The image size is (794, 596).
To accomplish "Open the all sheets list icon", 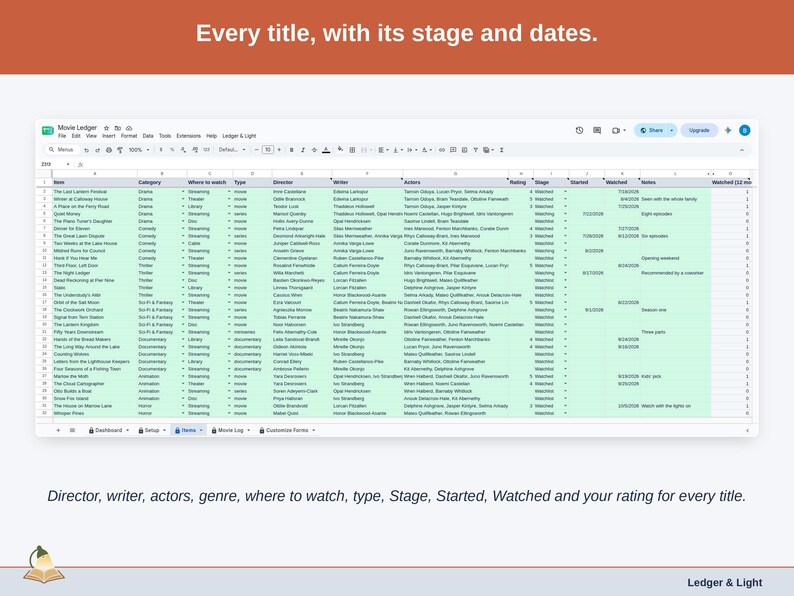I will (x=72, y=430).
